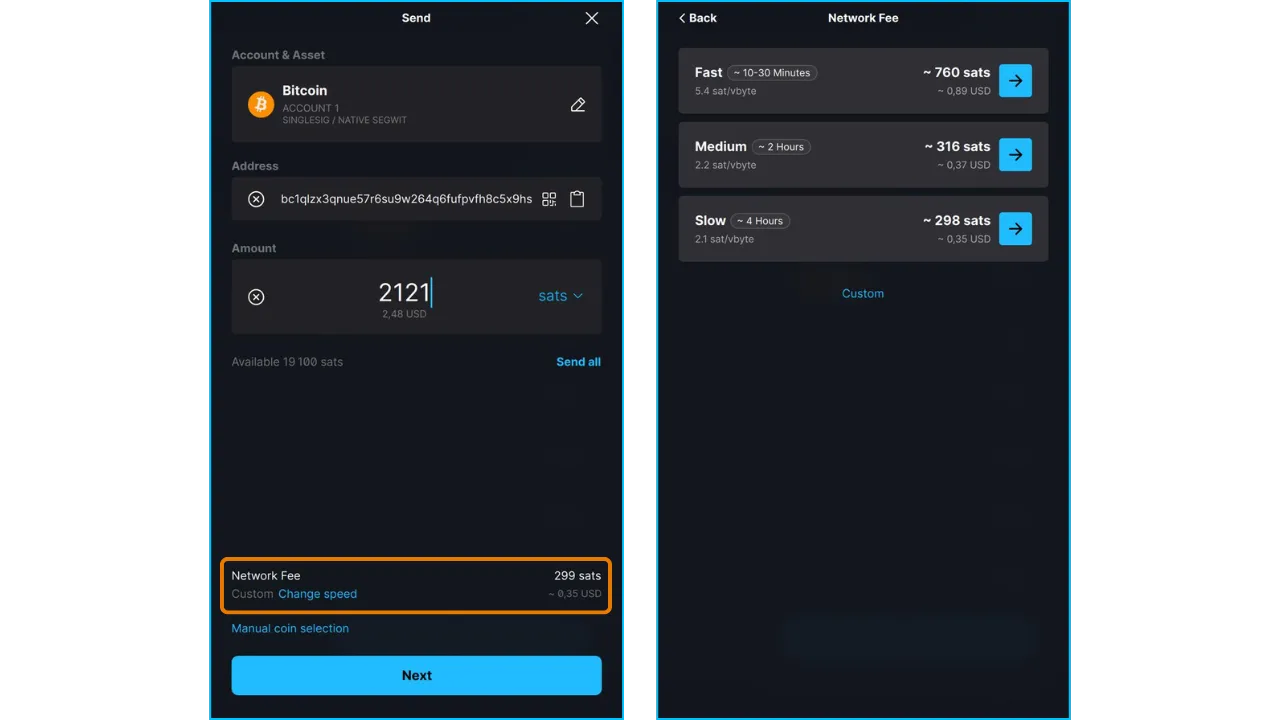Select Fast fee with its arrow button
The height and width of the screenshot is (720, 1280).
click(x=1015, y=81)
